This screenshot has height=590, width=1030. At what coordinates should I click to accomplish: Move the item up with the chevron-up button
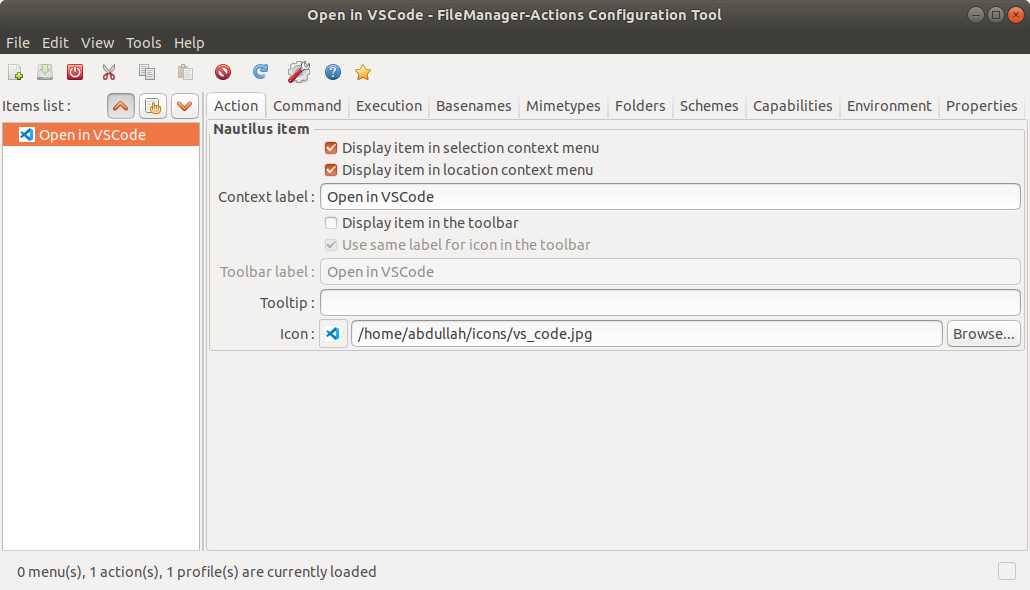(120, 106)
